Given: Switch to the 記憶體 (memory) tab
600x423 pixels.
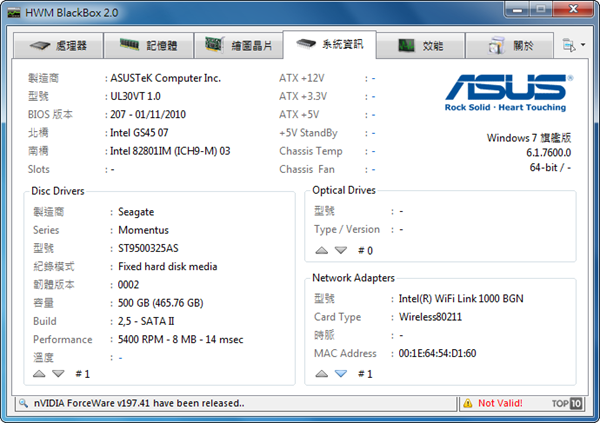Looking at the screenshot, I should 149,46.
